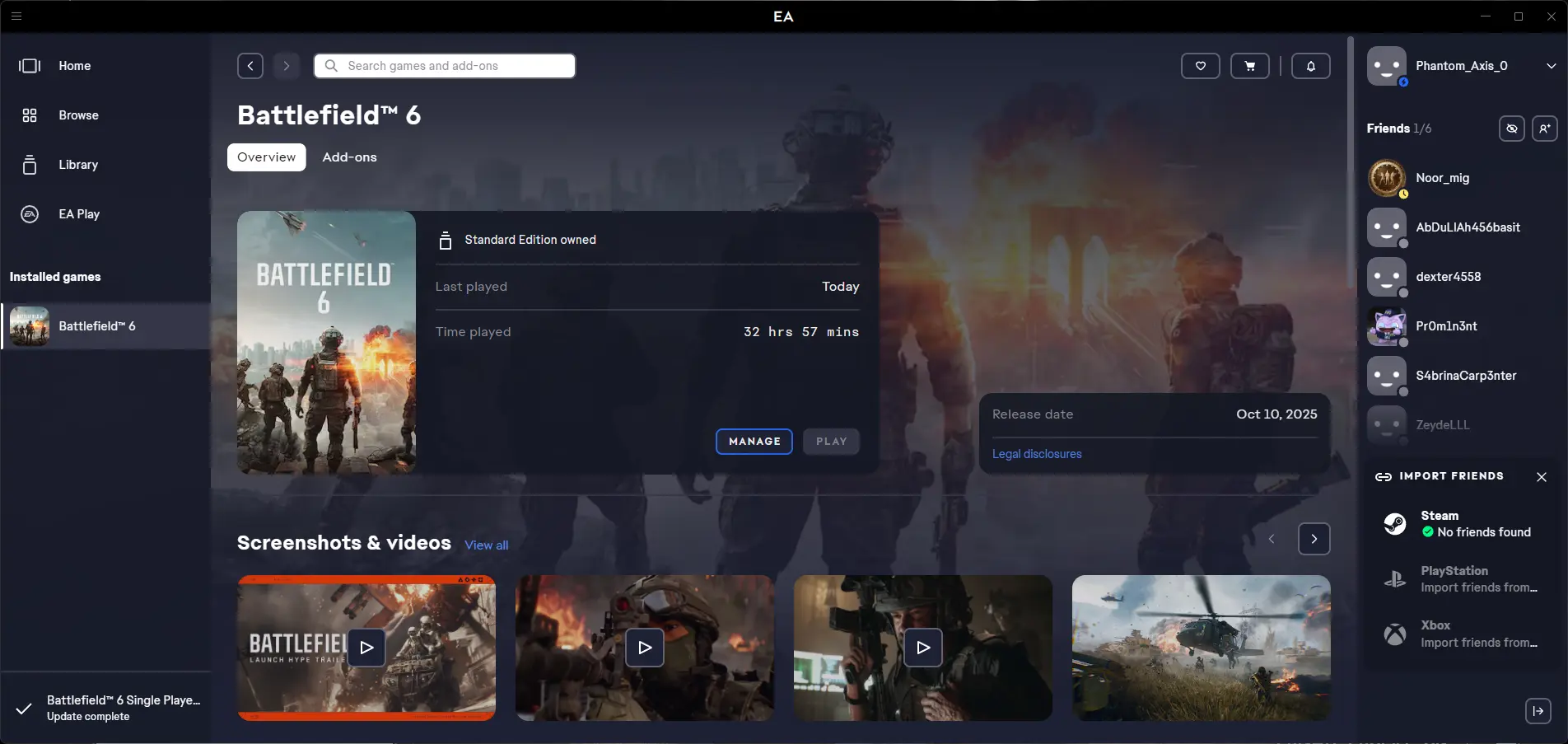Select the Overview tab

click(266, 157)
